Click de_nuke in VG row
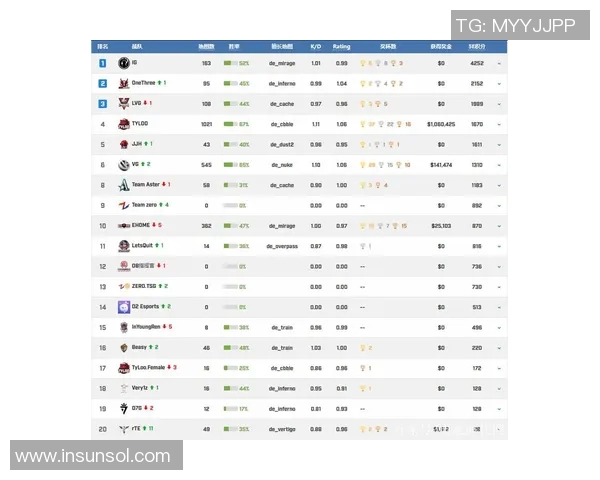600x480 pixels. click(x=282, y=165)
